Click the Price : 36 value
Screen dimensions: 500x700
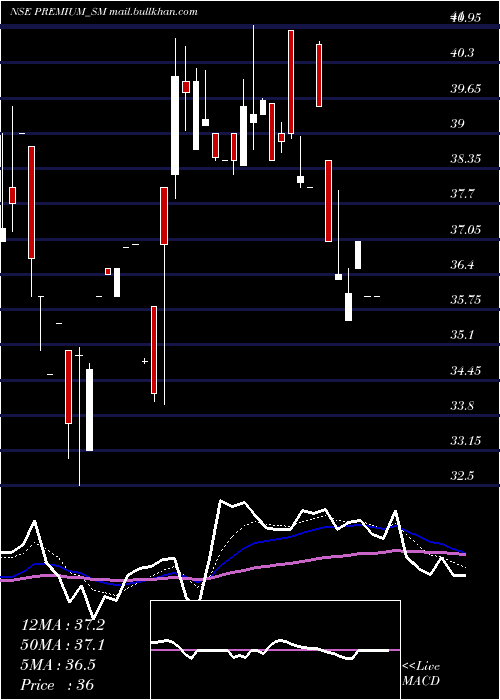coord(58,685)
